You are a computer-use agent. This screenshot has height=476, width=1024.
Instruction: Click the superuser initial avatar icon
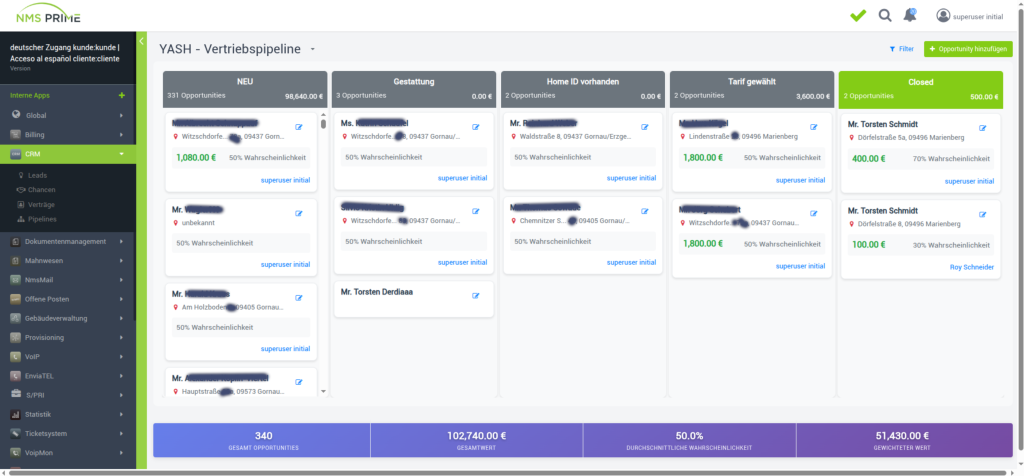pos(943,16)
